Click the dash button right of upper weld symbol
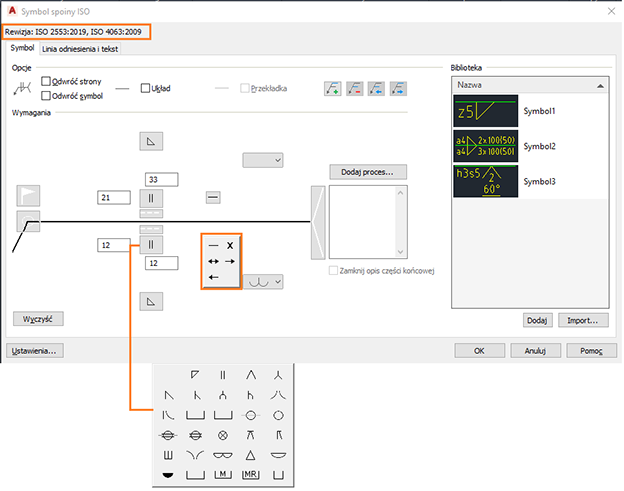 tap(213, 197)
